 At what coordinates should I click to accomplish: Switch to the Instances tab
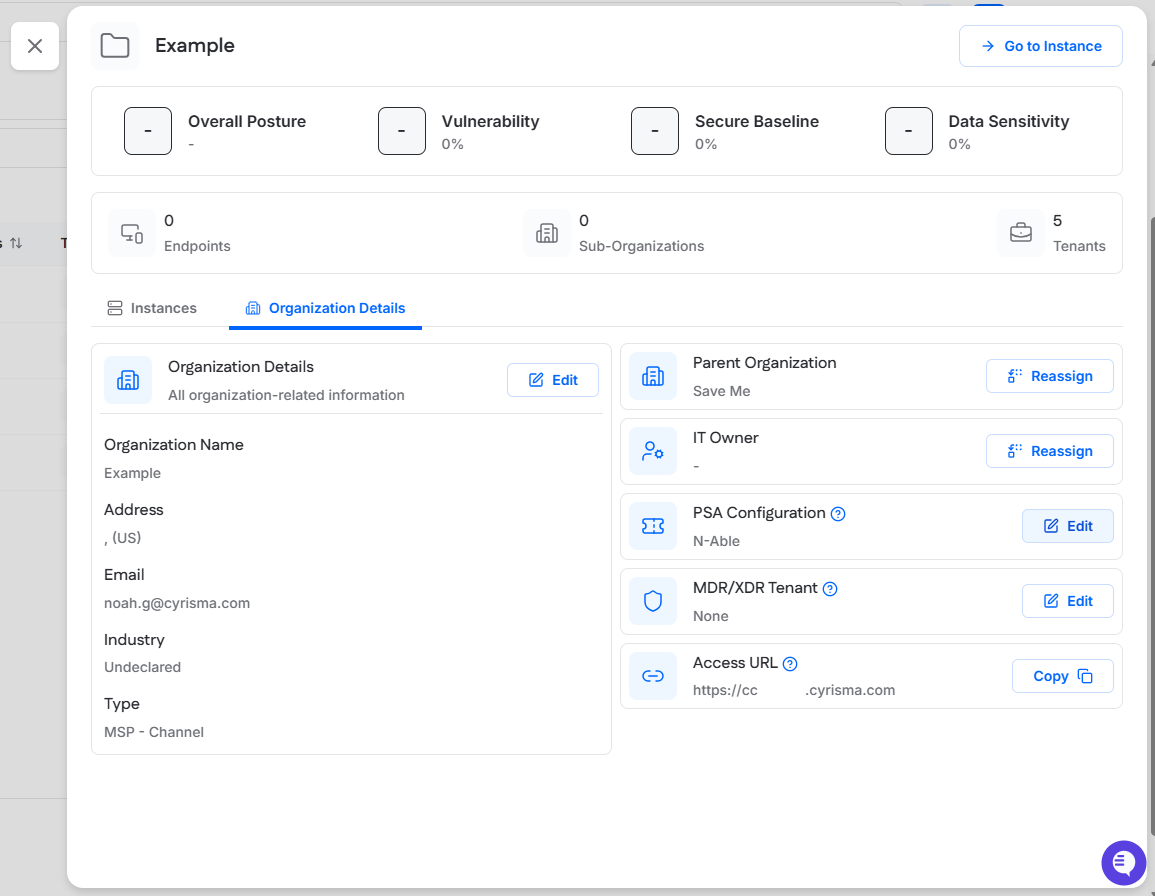coord(152,308)
